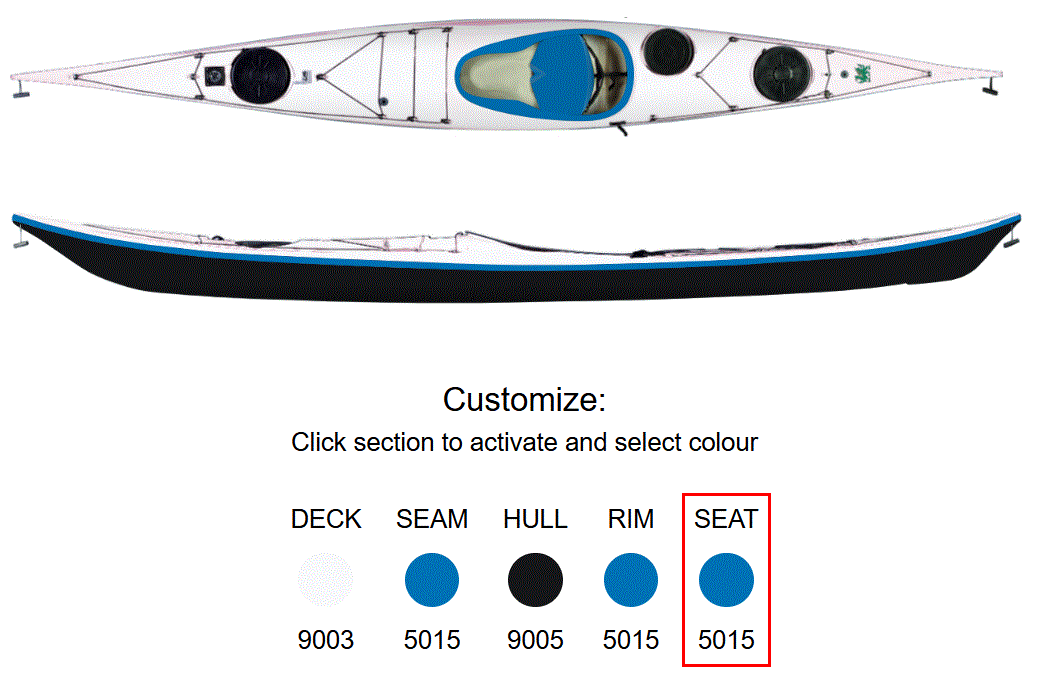Click the small day hatch behind the cockpit

[x=668, y=53]
